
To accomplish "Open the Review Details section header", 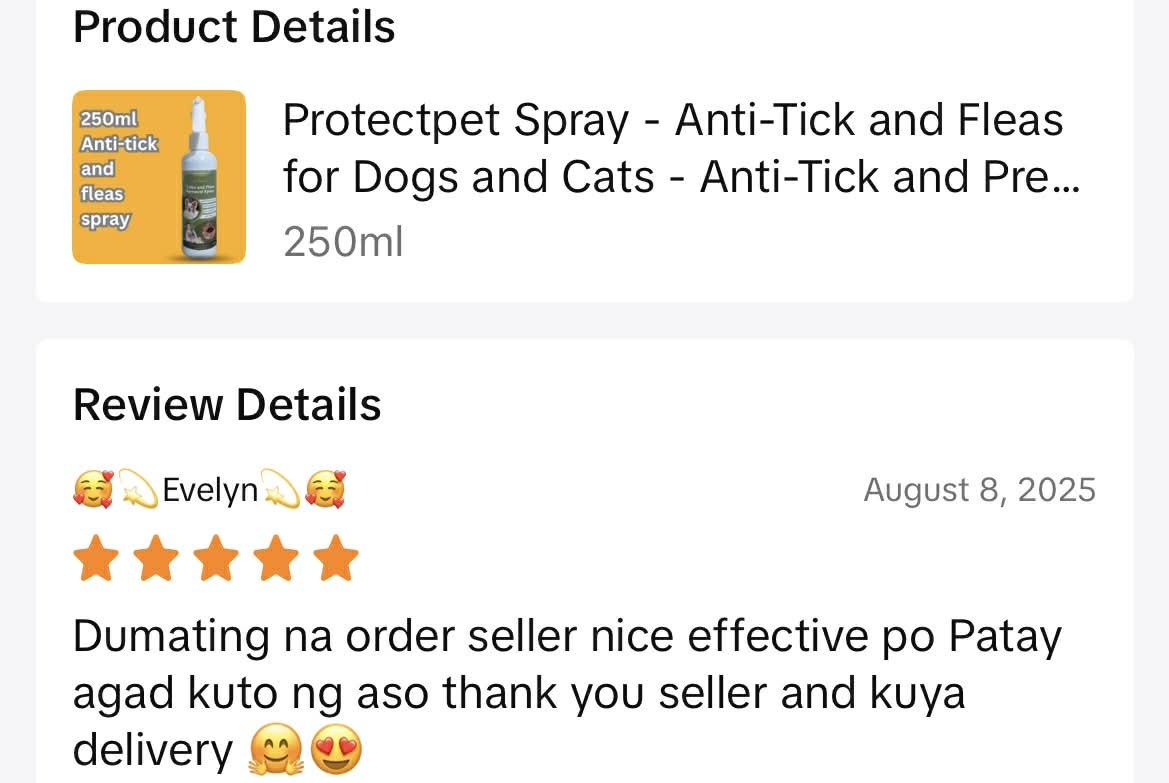I will [x=227, y=405].
